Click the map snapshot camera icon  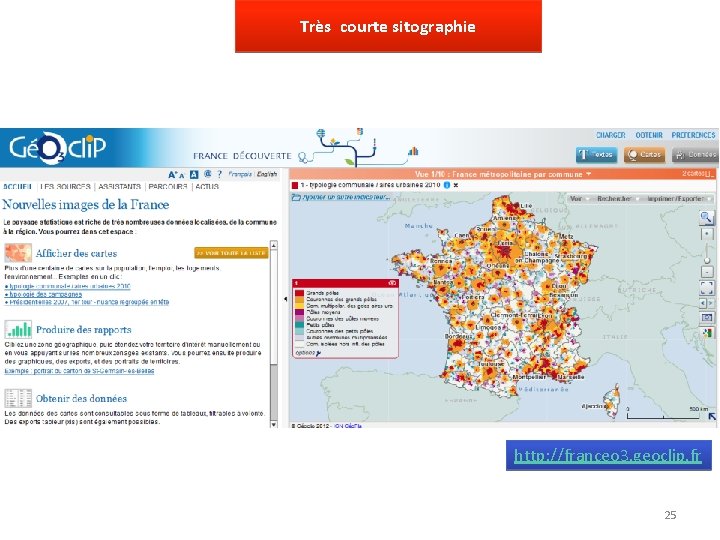pos(707,318)
